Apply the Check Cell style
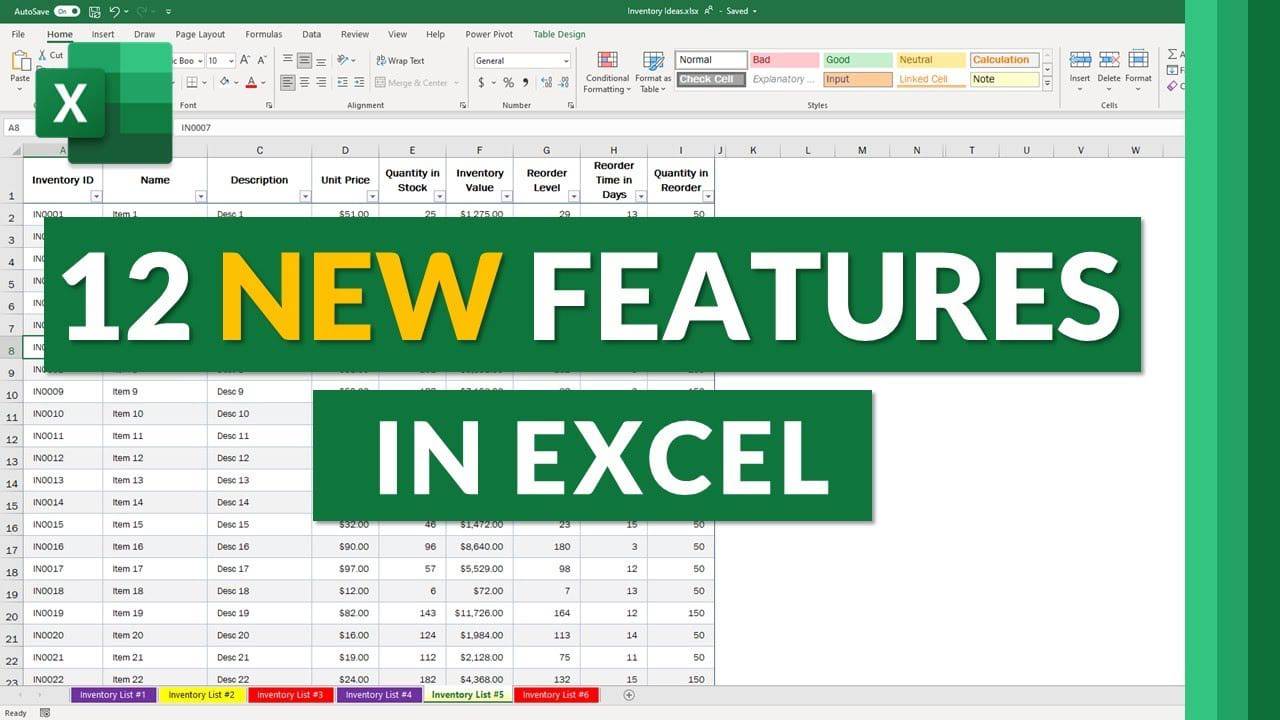Image resolution: width=1280 pixels, height=720 pixels. pos(710,78)
